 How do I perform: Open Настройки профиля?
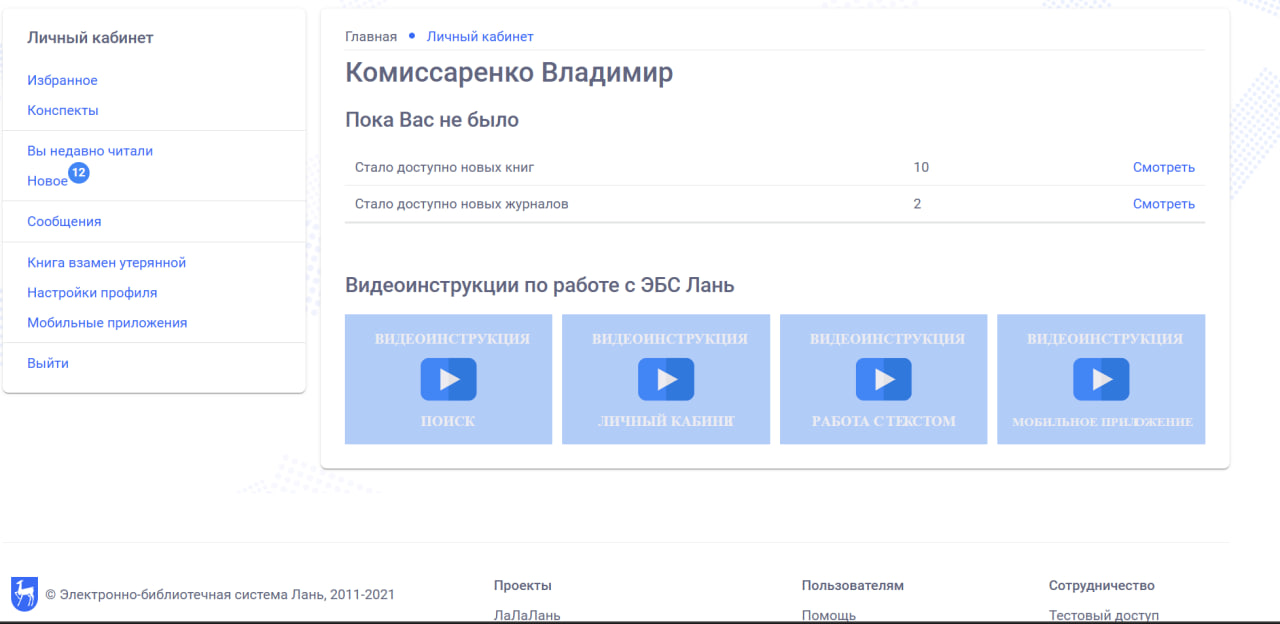92,293
